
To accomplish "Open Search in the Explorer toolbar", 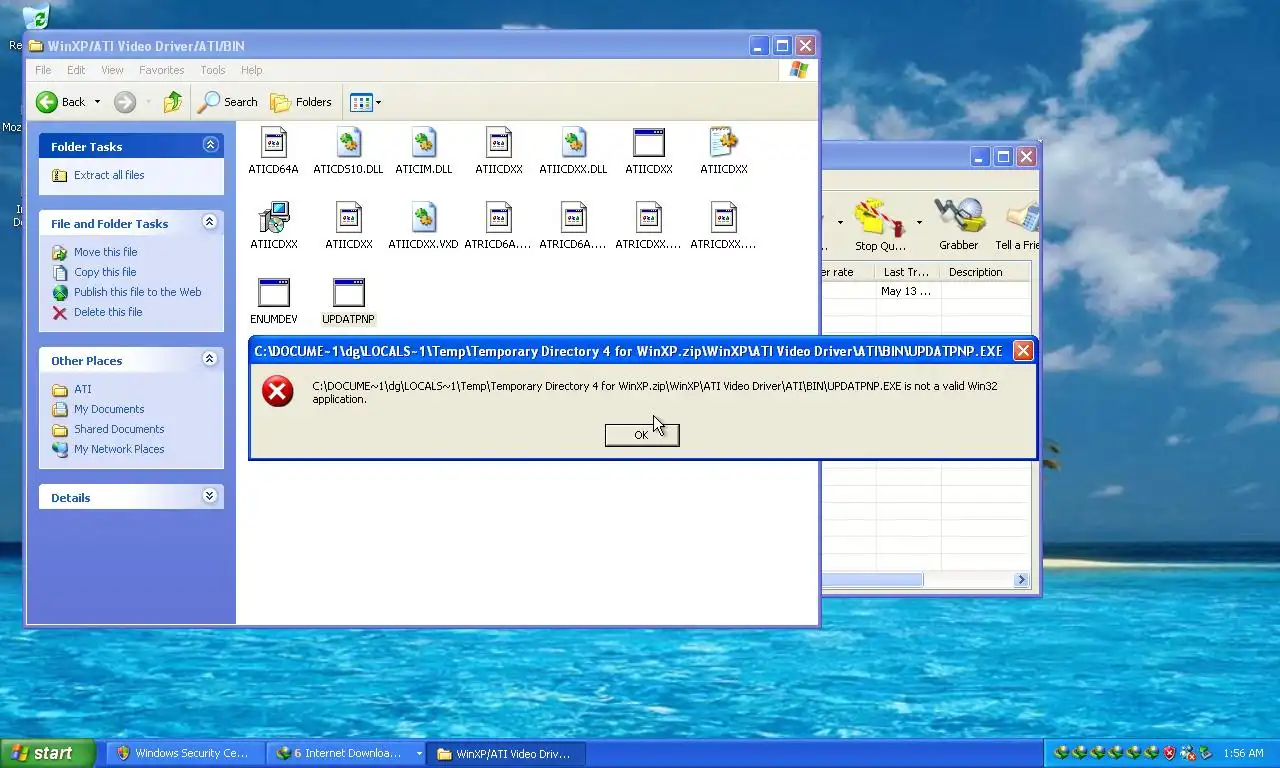I will (228, 101).
